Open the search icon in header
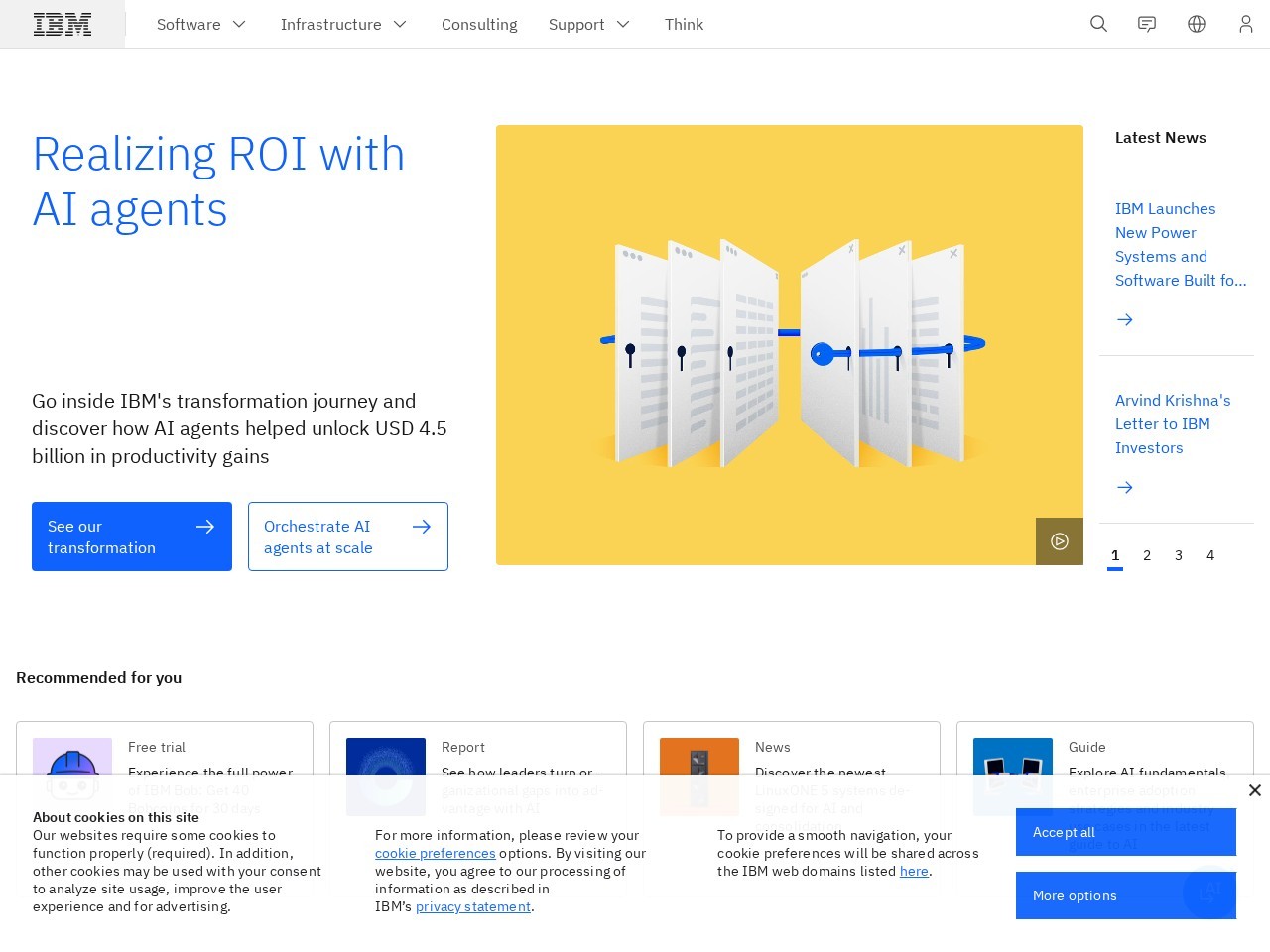The image size is (1270, 952). coord(1098,24)
